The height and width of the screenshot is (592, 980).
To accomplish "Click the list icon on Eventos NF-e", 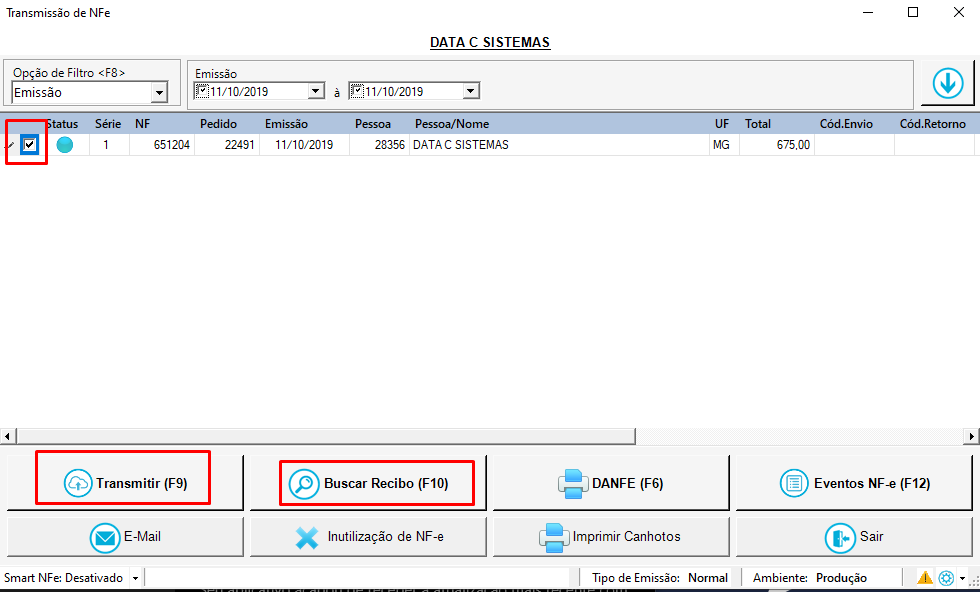I will pyautogui.click(x=794, y=483).
